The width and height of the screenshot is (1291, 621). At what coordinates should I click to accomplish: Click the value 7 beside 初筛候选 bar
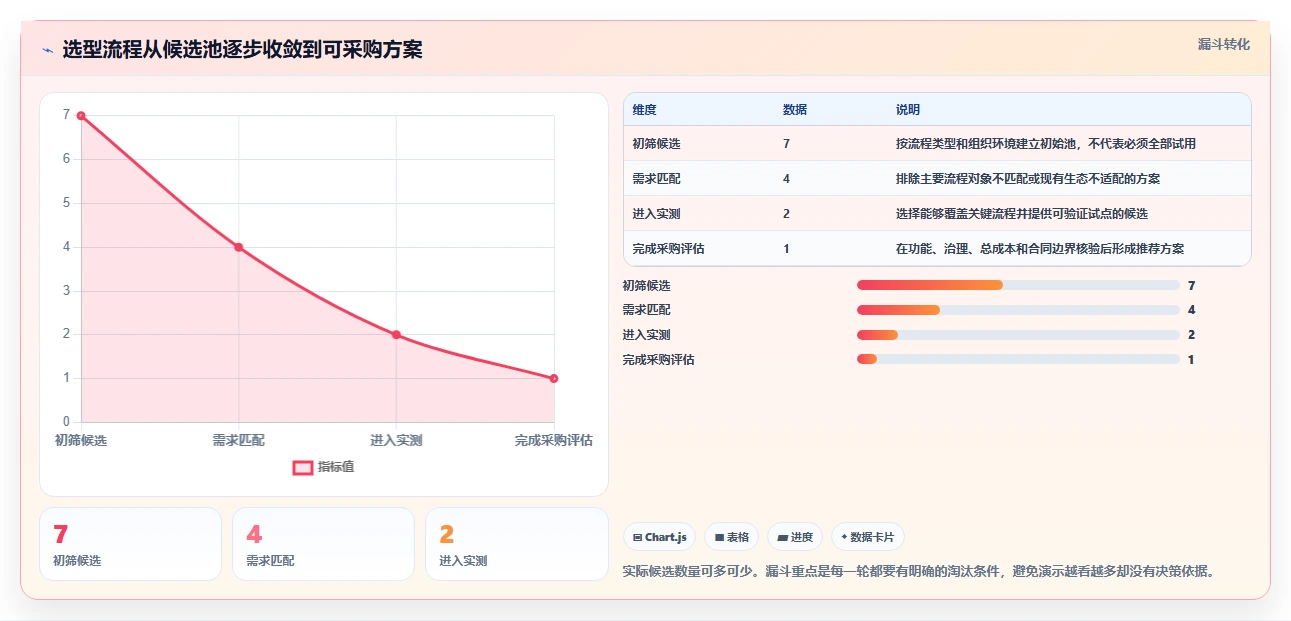(x=1191, y=285)
